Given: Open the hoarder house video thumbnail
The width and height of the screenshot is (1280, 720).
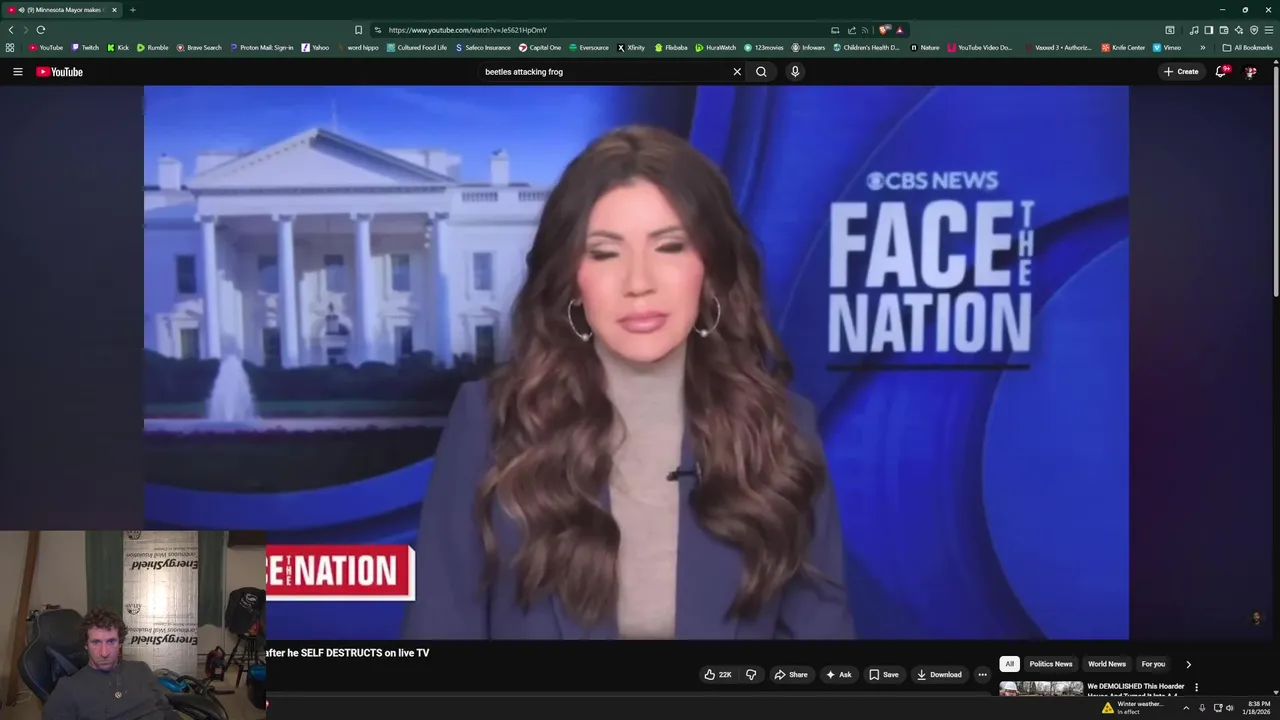Looking at the screenshot, I should pos(1041,688).
